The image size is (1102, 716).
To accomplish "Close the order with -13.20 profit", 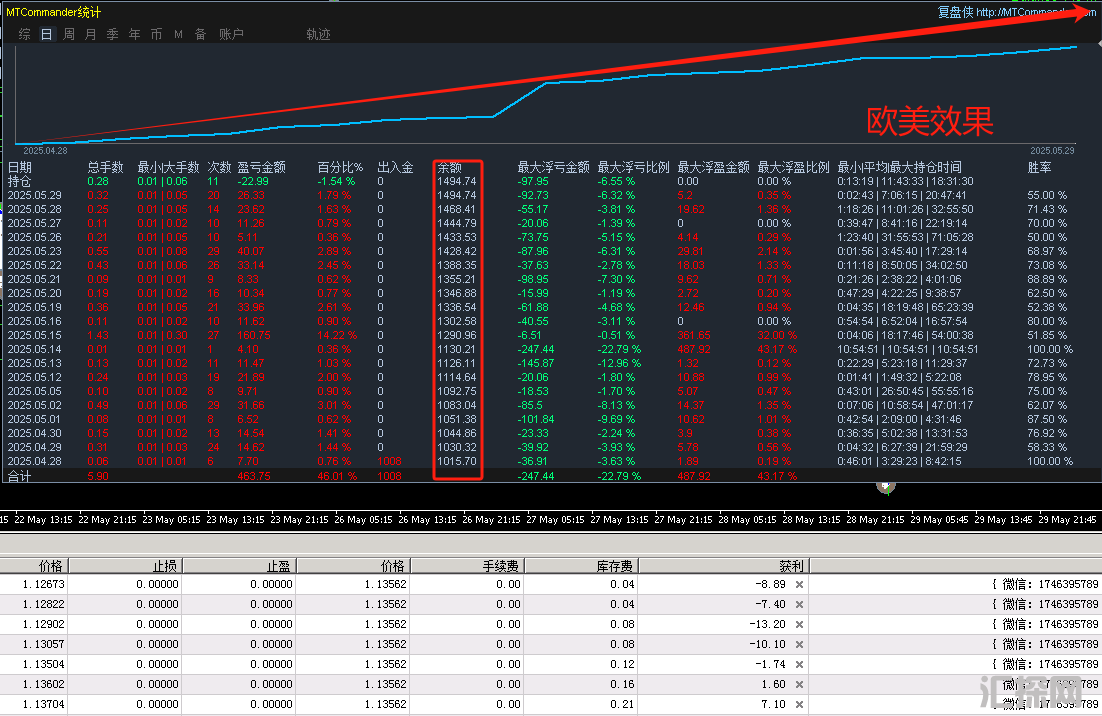I will tap(799, 625).
